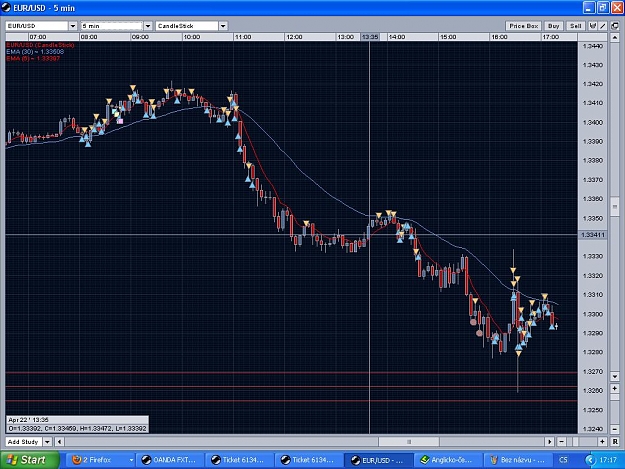625x469 pixels.
Task: Click the system tray expand arrow icon
Action: [x=590, y=460]
